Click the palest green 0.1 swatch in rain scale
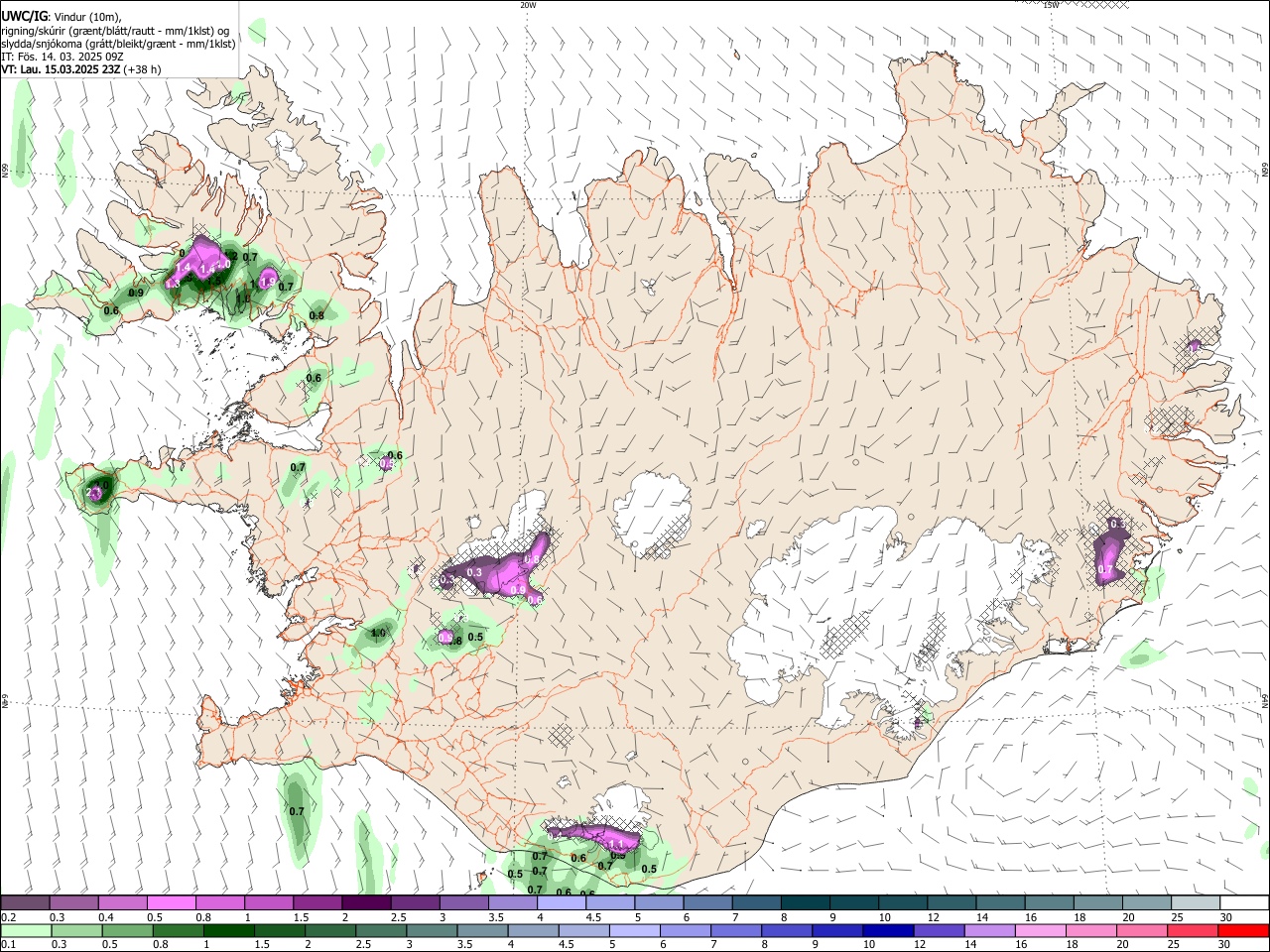The image size is (1270, 952). click(26, 930)
